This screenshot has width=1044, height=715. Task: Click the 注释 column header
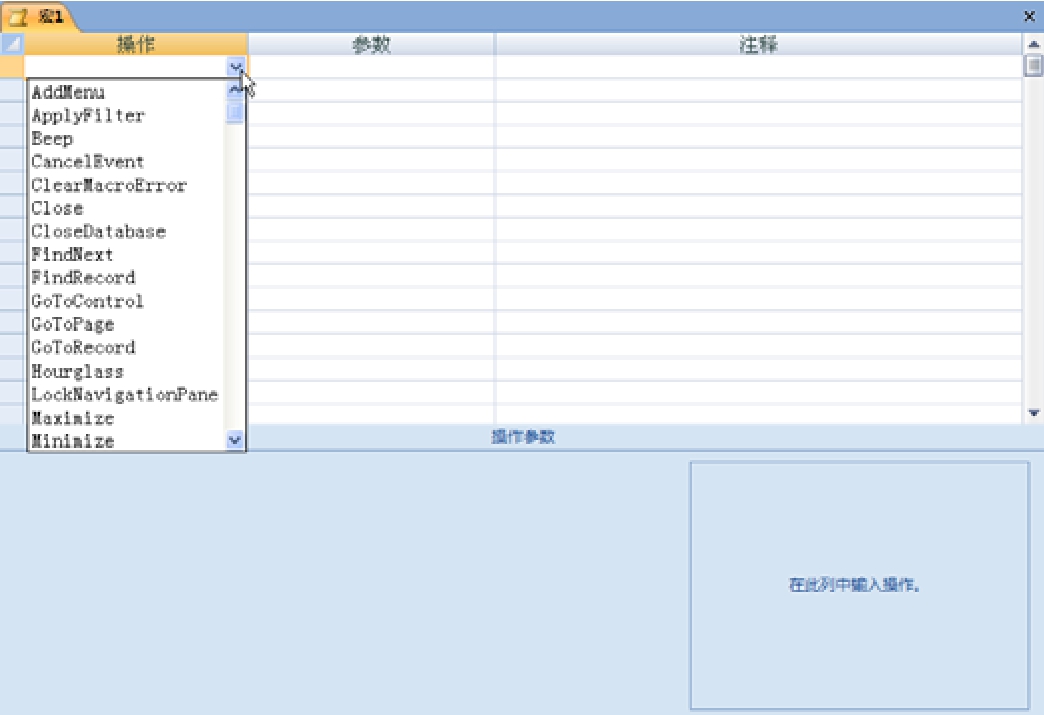(x=758, y=44)
